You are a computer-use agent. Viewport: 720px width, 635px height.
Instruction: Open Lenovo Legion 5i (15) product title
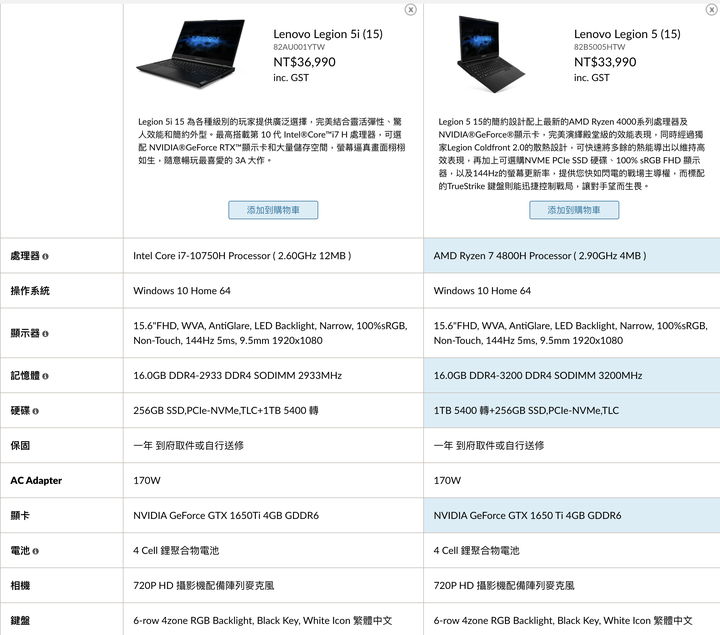point(328,34)
